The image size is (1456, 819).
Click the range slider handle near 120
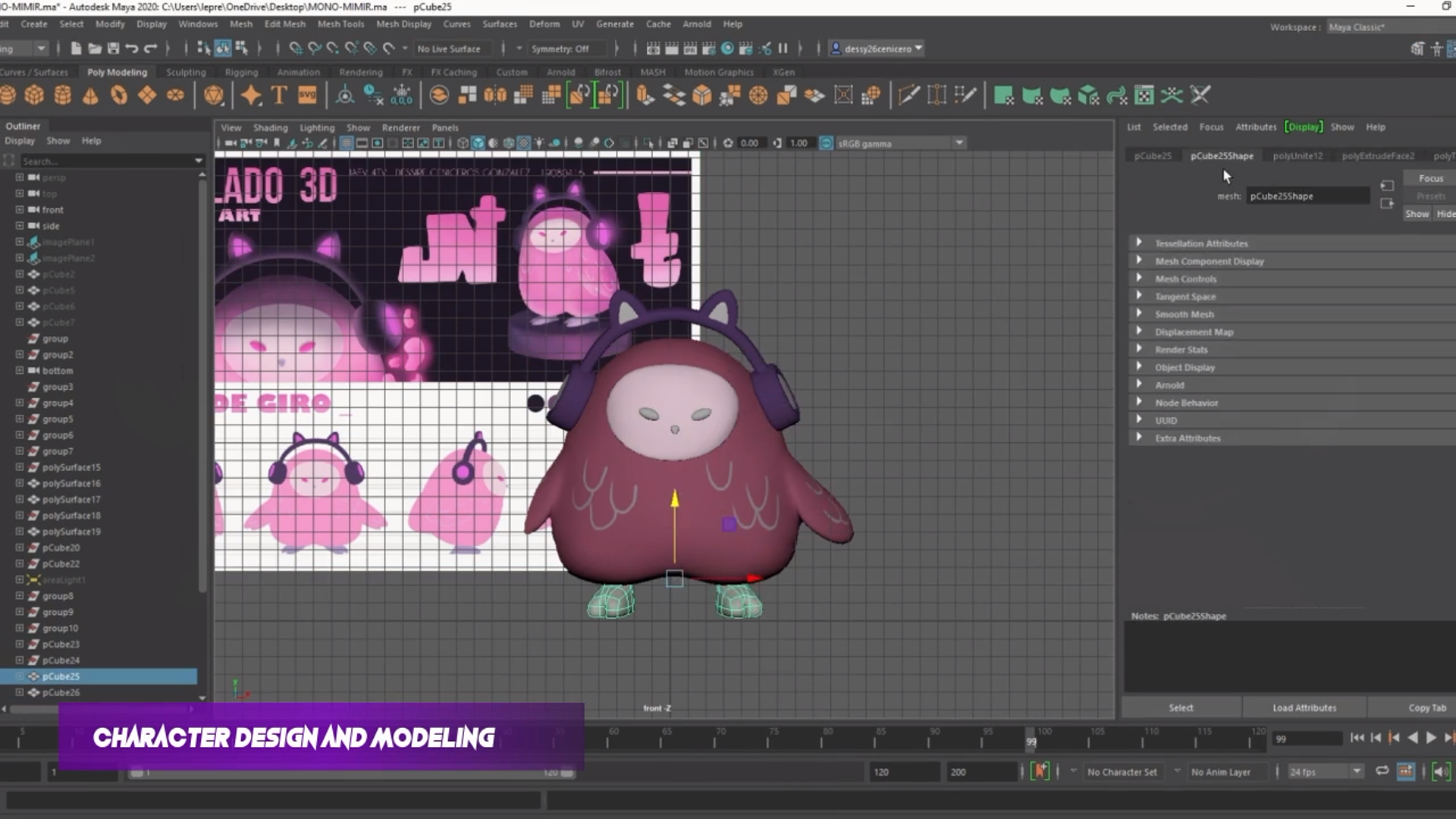click(x=566, y=773)
